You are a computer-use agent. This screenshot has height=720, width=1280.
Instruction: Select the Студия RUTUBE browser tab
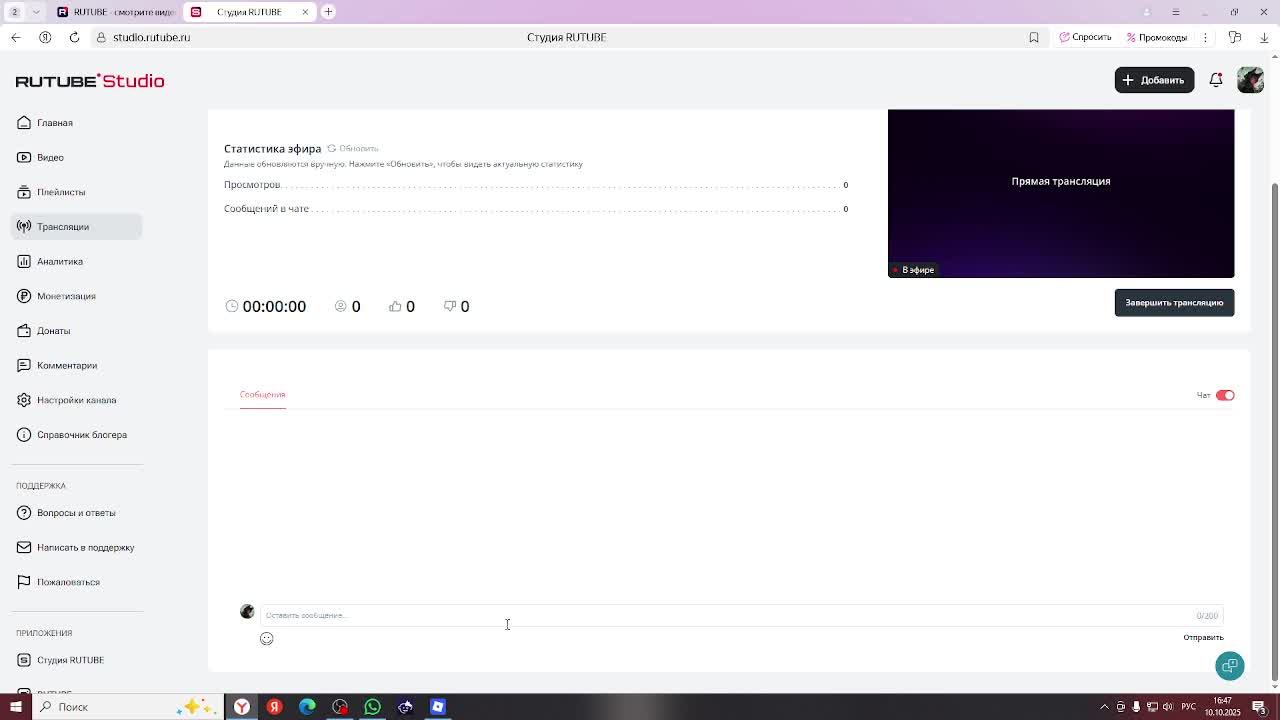249,12
